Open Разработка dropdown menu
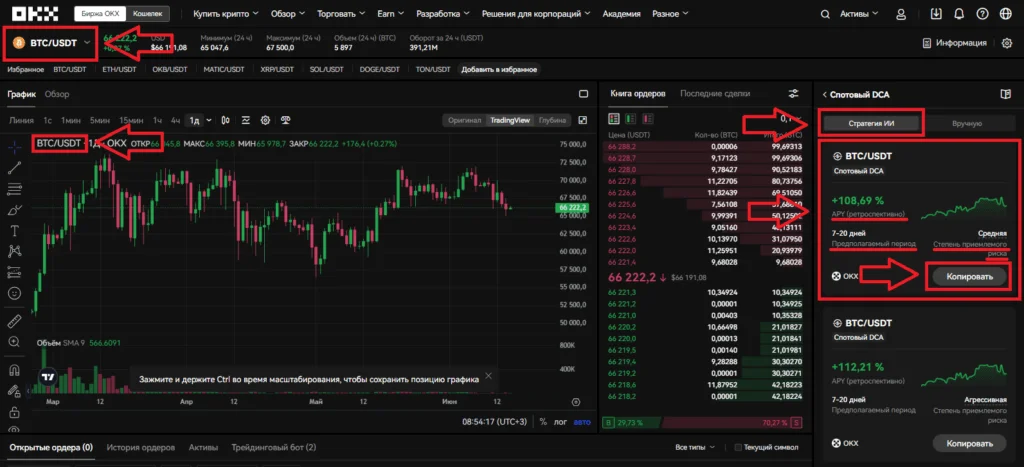1024x467 pixels. (443, 14)
